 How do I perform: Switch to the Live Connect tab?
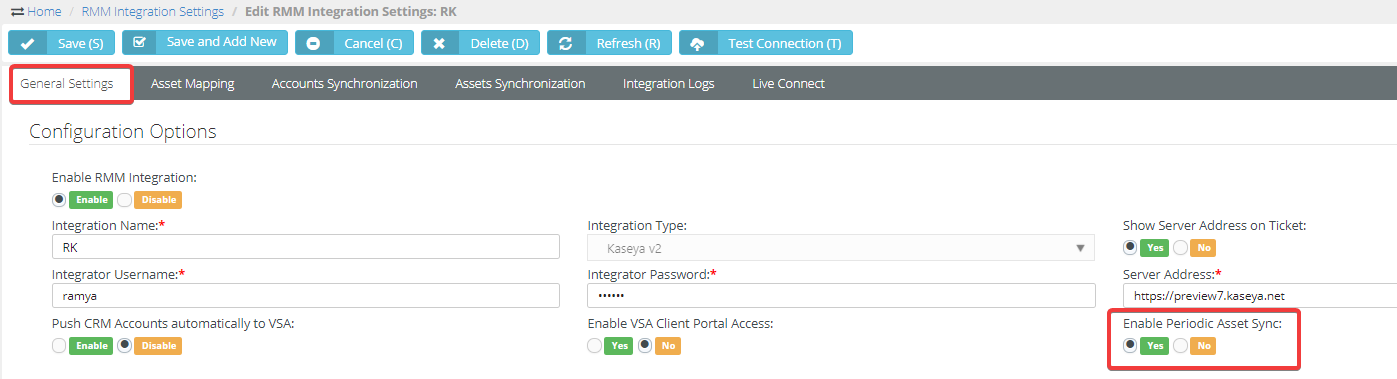tap(789, 84)
